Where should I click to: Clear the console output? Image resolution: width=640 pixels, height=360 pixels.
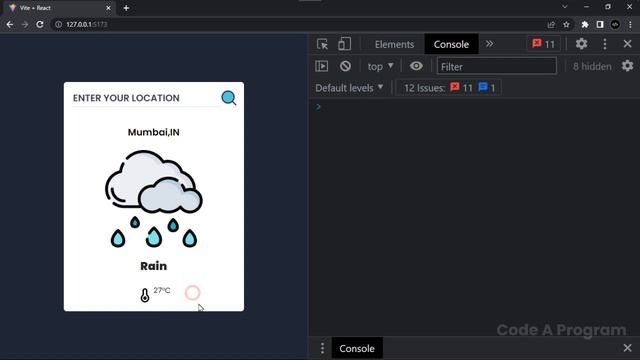(x=345, y=66)
